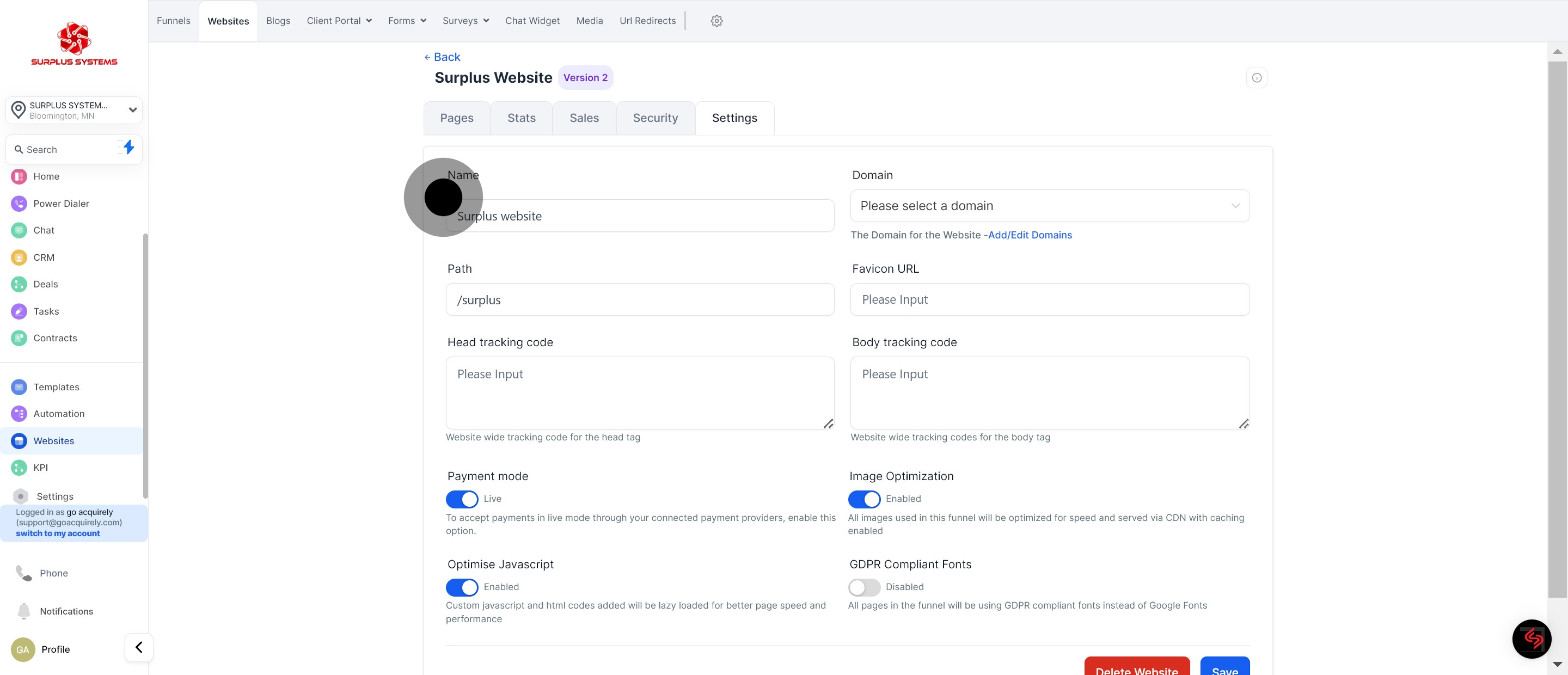This screenshot has width=1568, height=675.
Task: Enable GDPR Compliant Fonts toggle
Action: click(x=863, y=587)
